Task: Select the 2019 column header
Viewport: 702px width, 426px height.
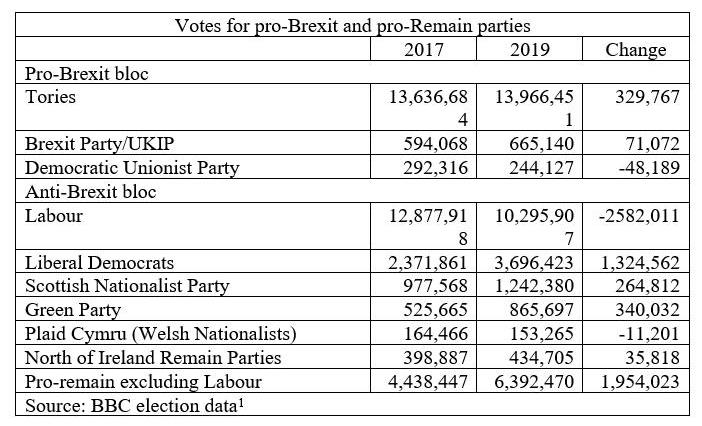Action: tap(530, 49)
